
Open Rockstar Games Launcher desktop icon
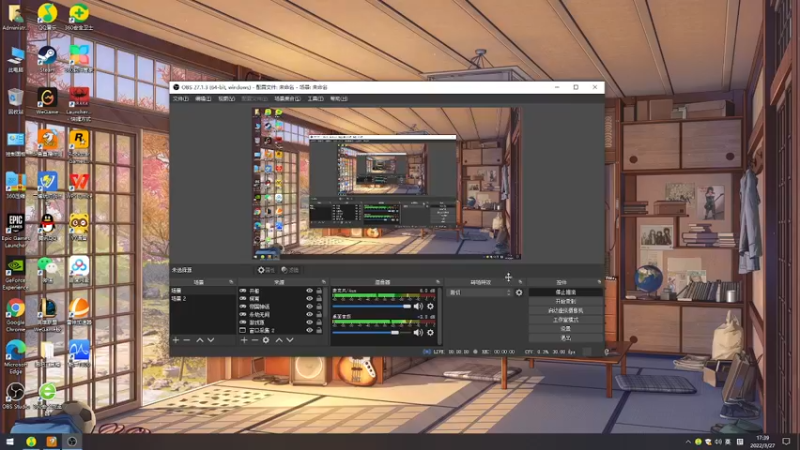(79, 146)
